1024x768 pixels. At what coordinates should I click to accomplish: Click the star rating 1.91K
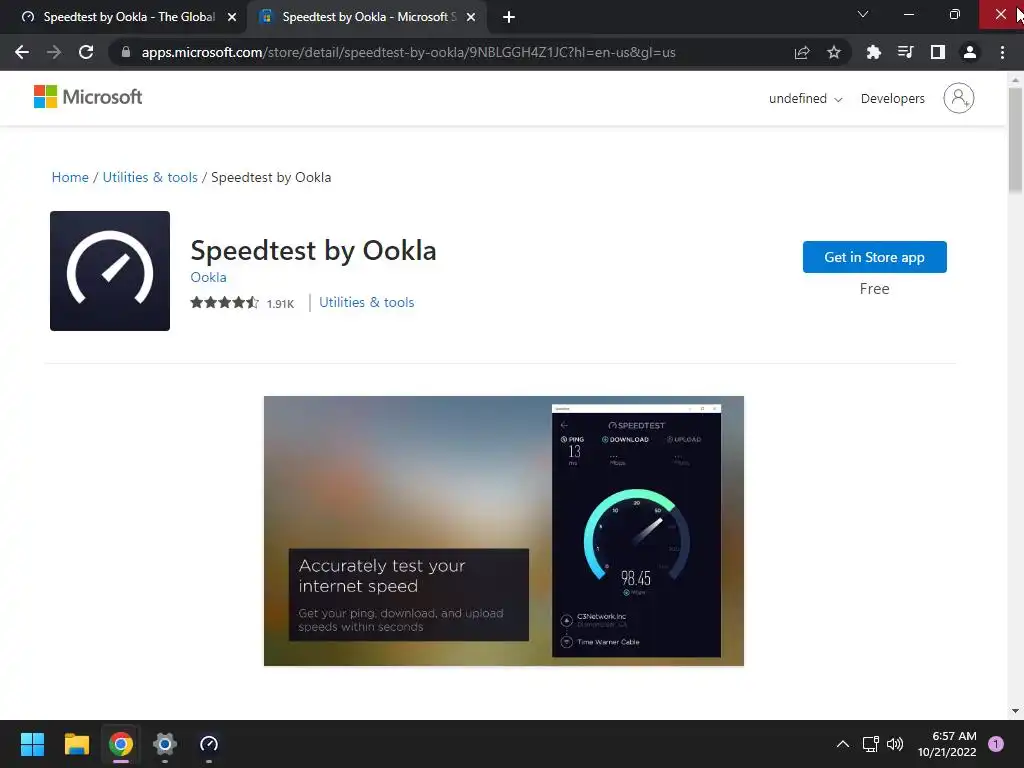pyautogui.click(x=242, y=303)
